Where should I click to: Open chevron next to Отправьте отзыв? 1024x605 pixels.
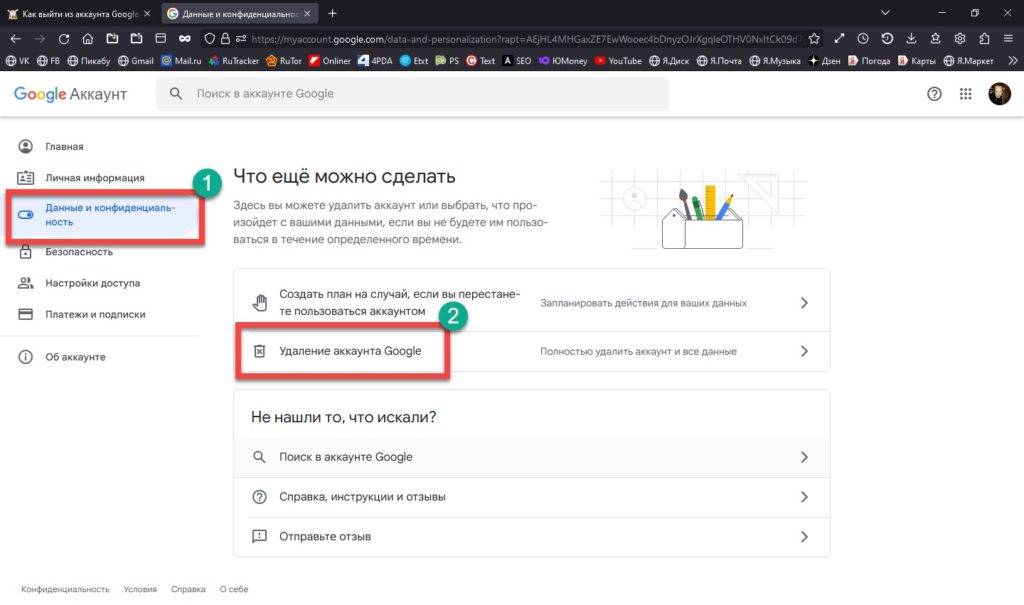(804, 537)
